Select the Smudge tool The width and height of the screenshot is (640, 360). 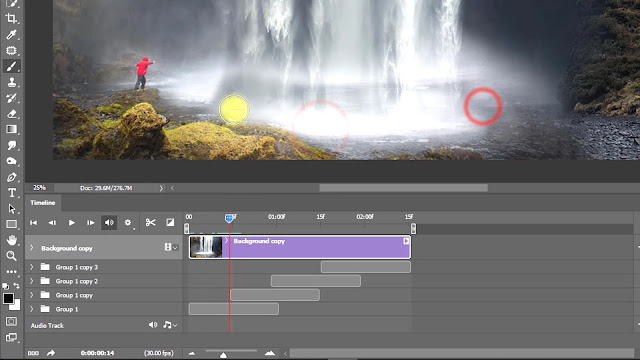click(11, 145)
